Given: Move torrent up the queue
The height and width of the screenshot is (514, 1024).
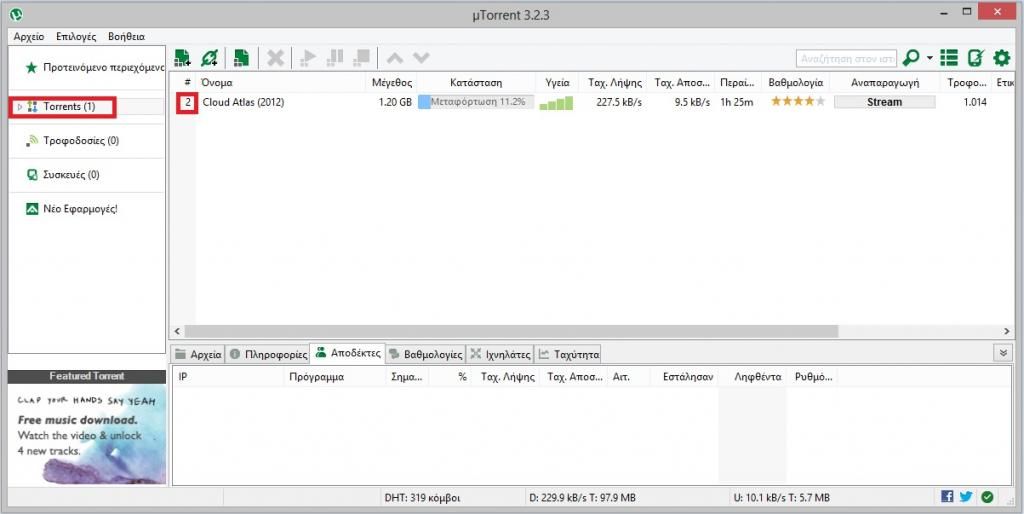Looking at the screenshot, I should click(394, 58).
